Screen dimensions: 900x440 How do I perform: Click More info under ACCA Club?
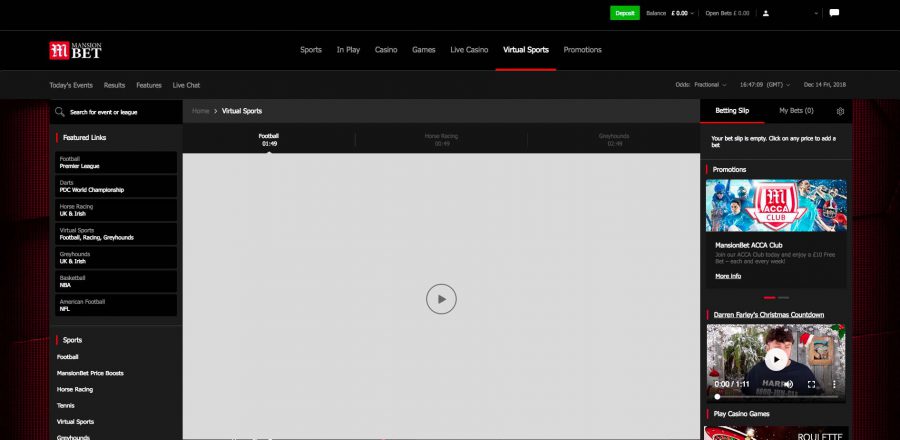728,276
